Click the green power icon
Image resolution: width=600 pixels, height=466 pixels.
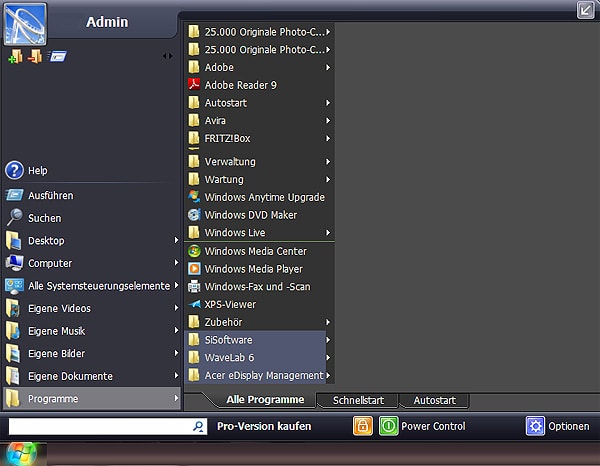[388, 426]
